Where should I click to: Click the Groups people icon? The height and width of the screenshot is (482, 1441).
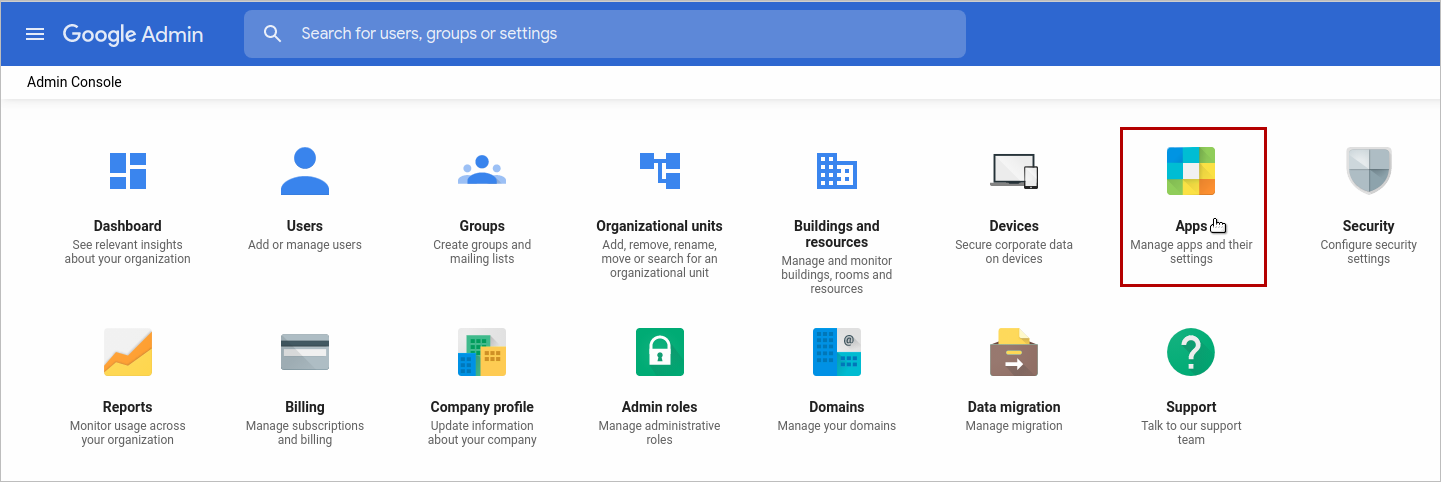(x=482, y=171)
